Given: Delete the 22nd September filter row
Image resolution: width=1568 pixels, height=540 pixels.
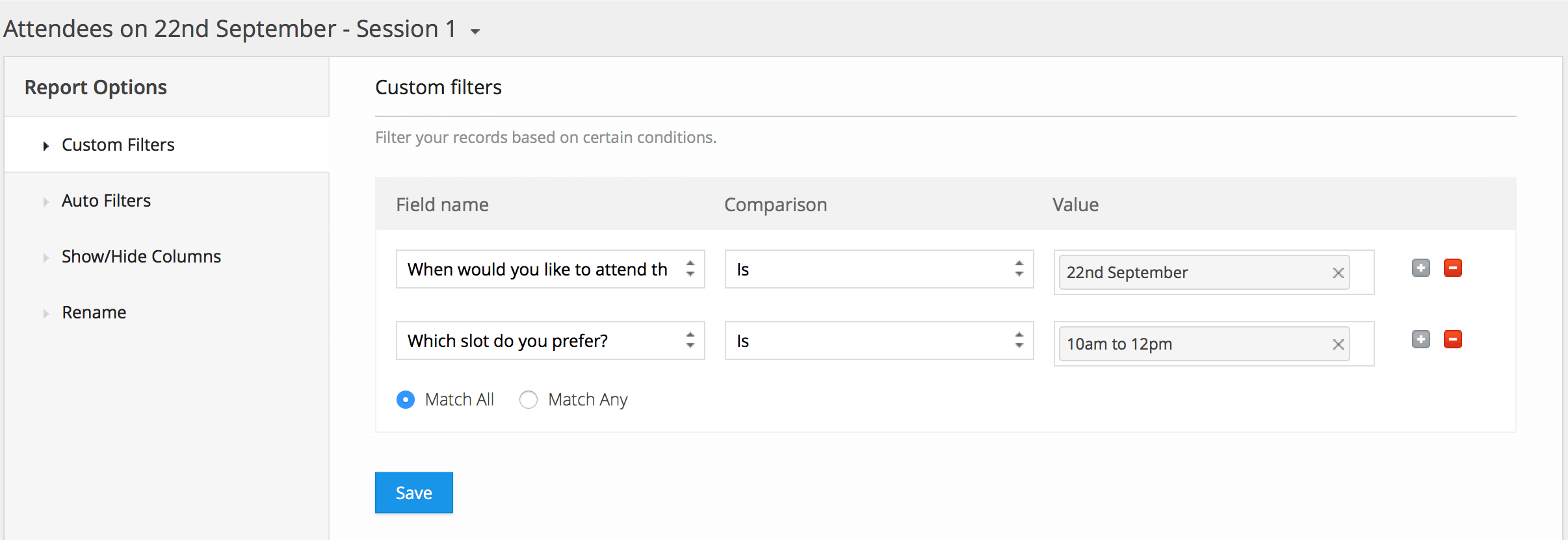Looking at the screenshot, I should point(1453,268).
